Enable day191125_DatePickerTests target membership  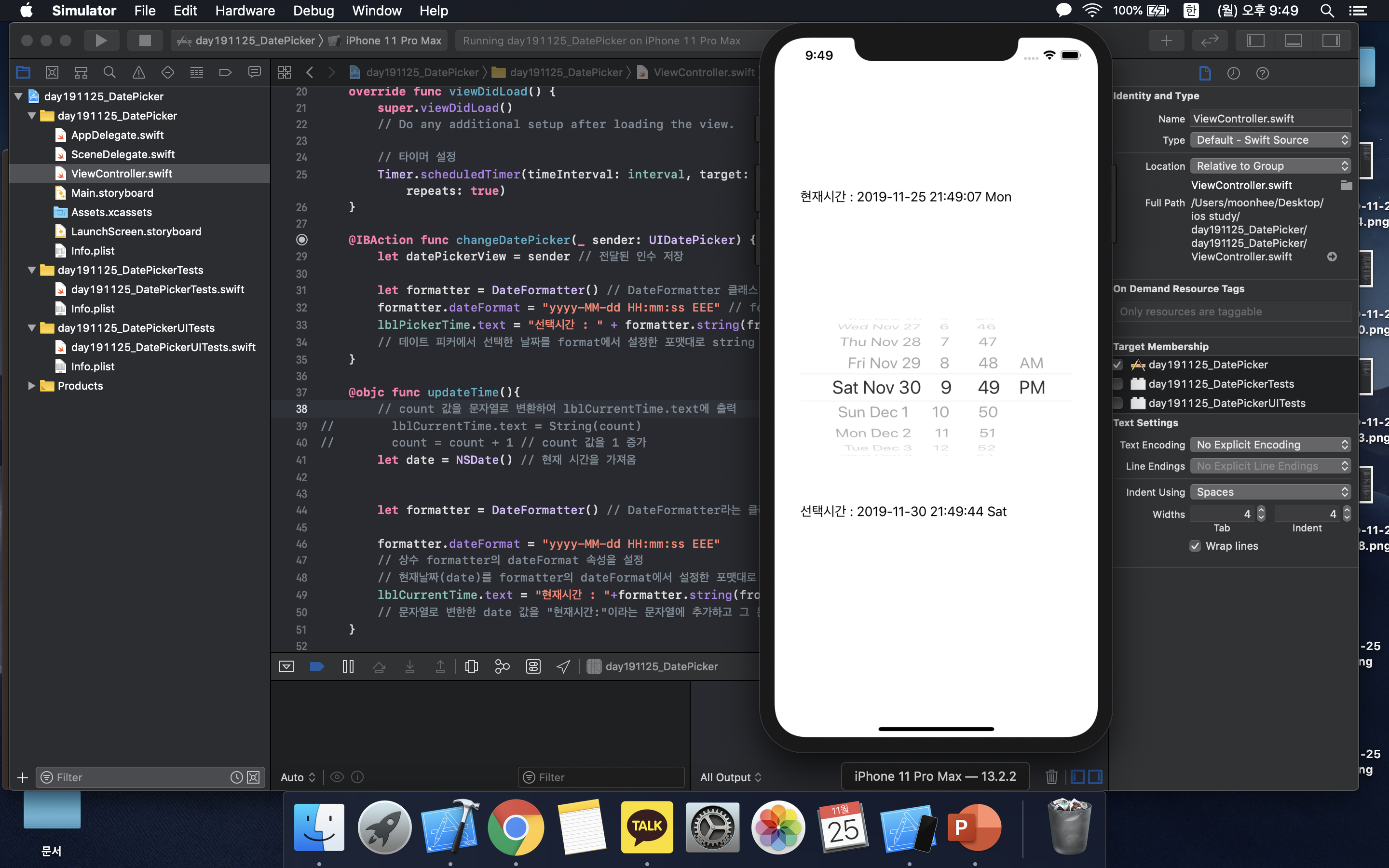[1117, 383]
